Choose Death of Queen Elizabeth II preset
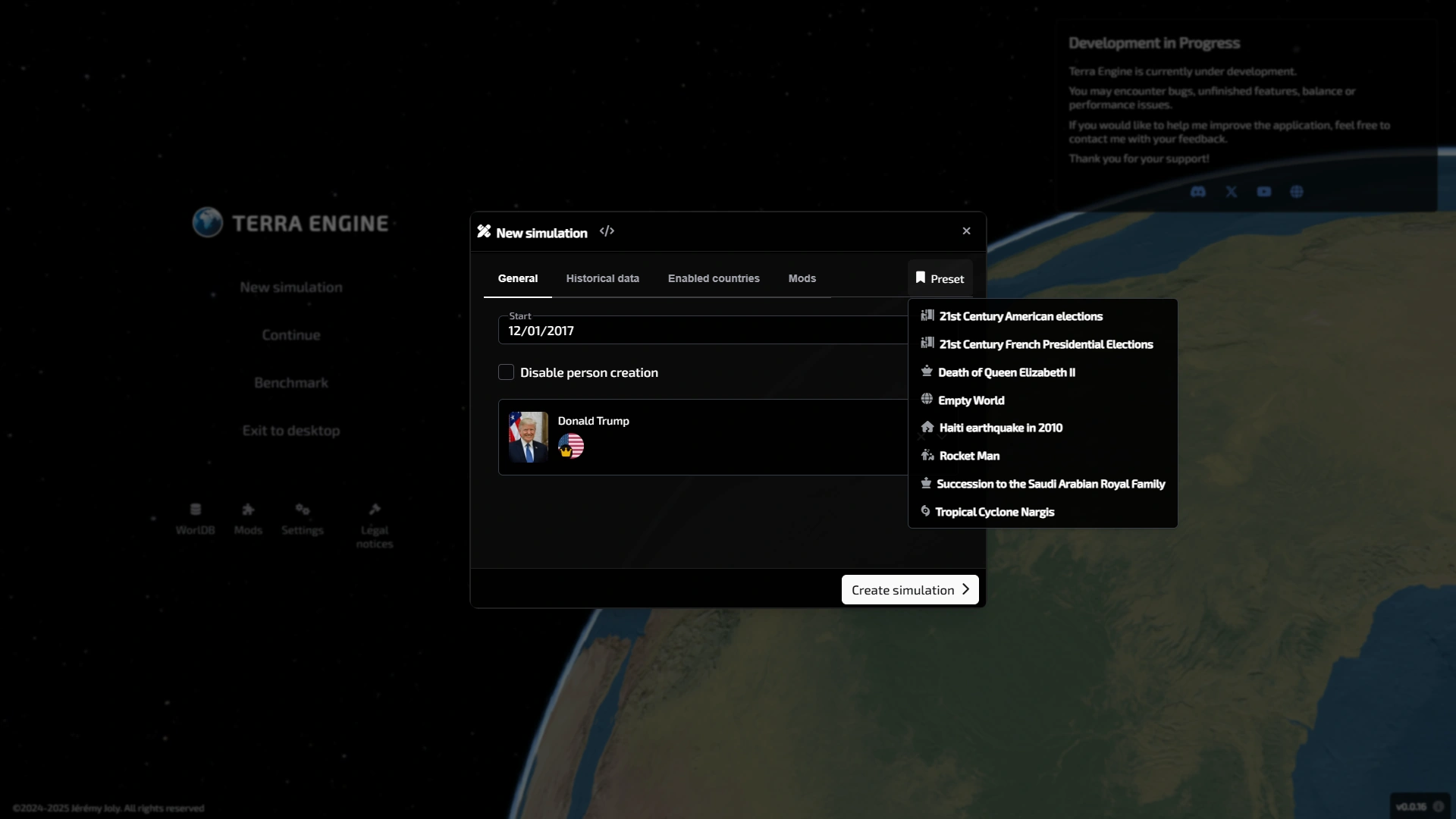 point(1043,372)
